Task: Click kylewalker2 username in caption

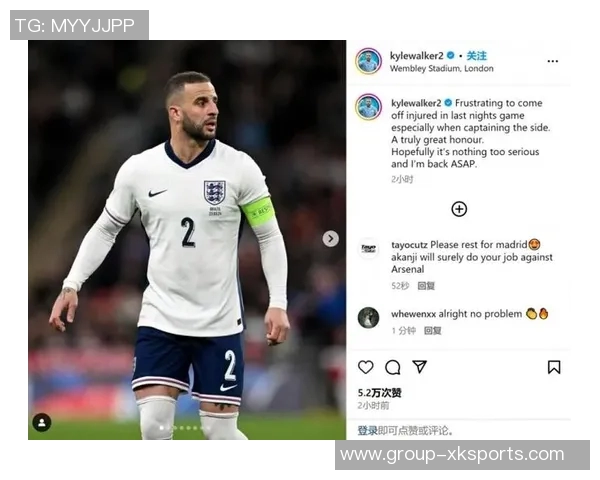Action: click(416, 103)
